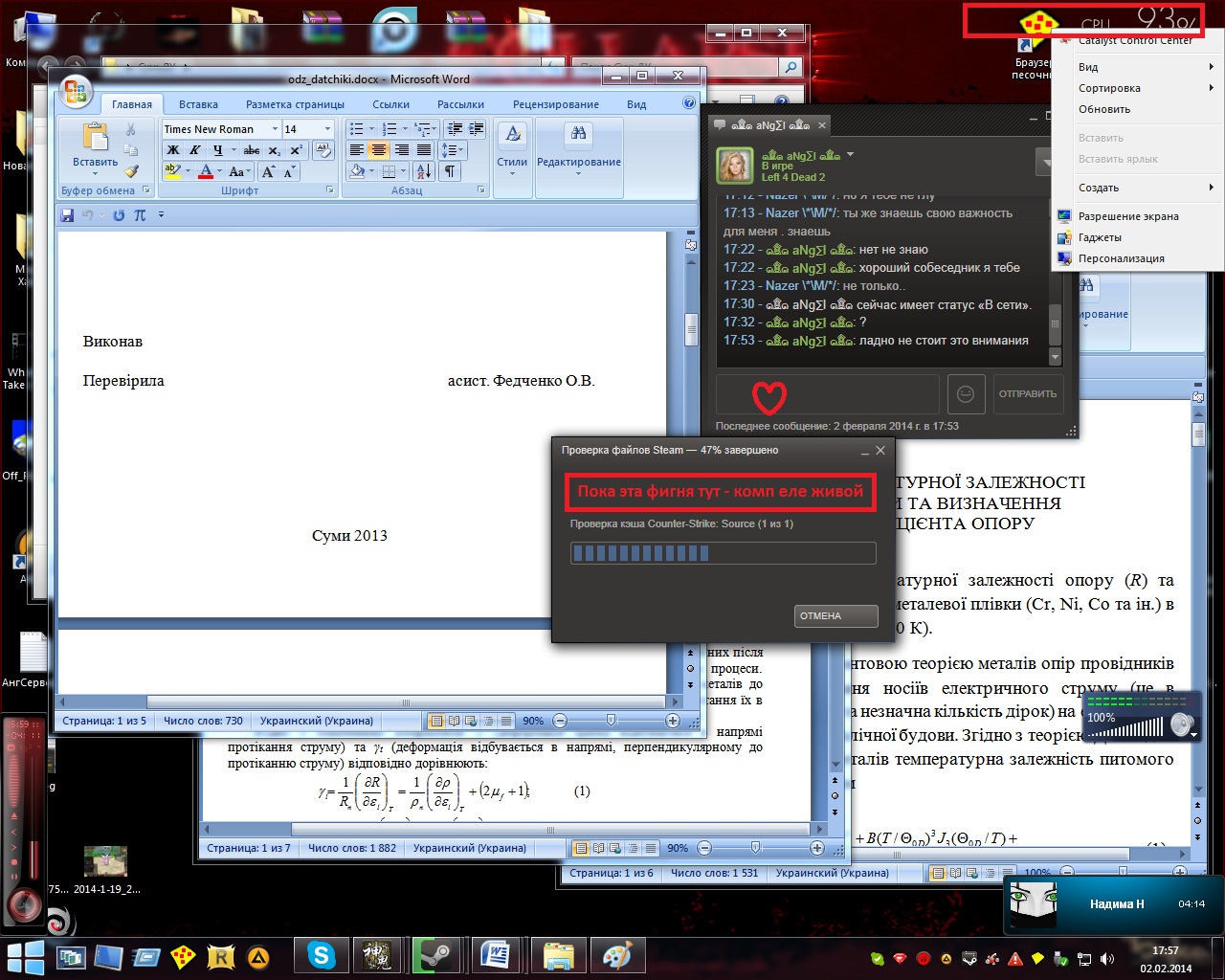The image size is (1225, 980).
Task: Click ОТПРАВИТЬ to send chat message
Action: pyautogui.click(x=1028, y=393)
